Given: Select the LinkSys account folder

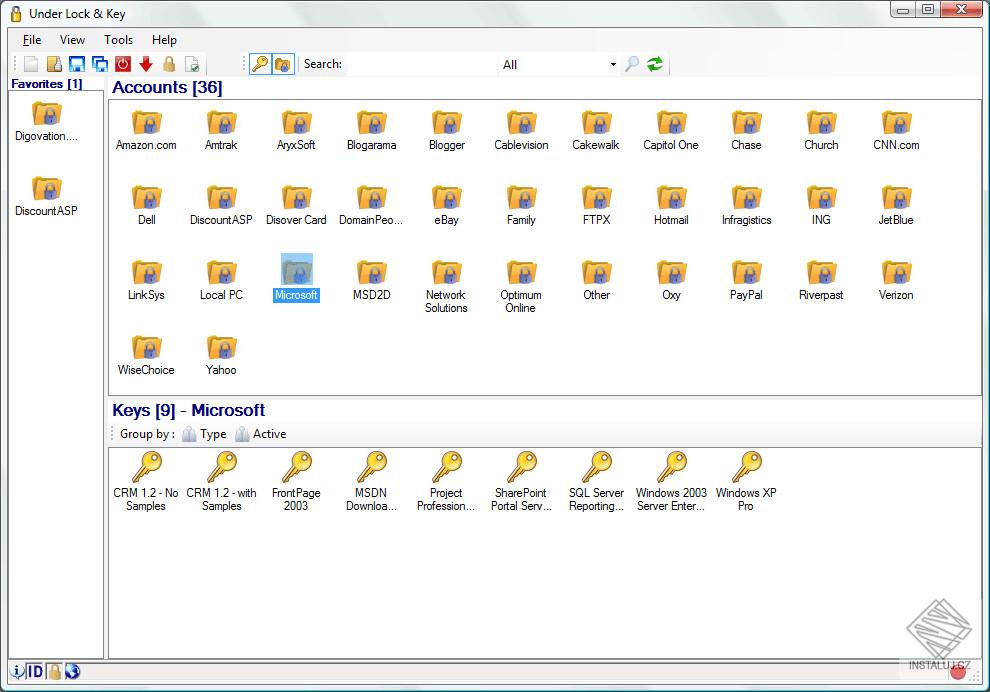Looking at the screenshot, I should [x=146, y=281].
